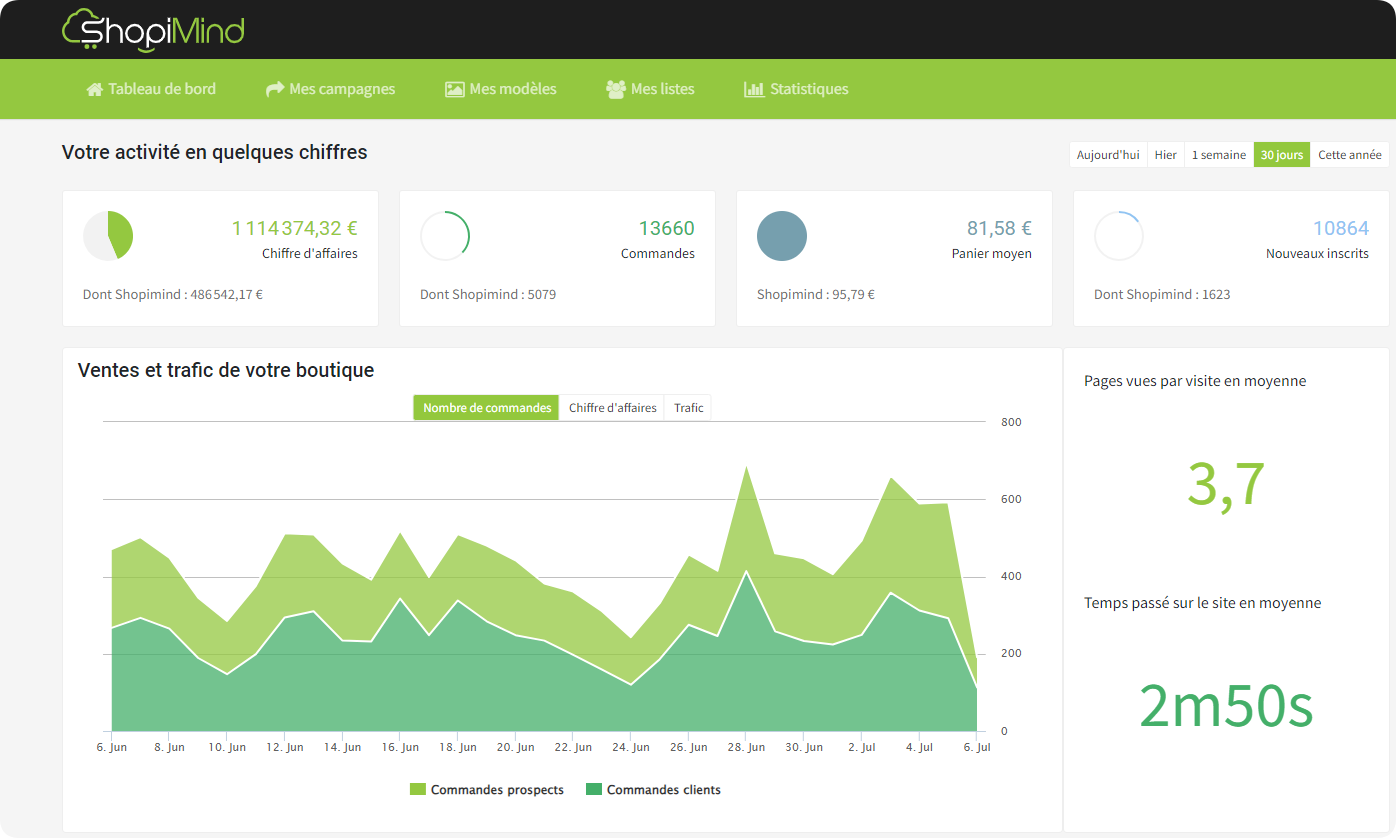The width and height of the screenshot is (1396, 838).
Task: Click the people icon beside Mes listes
Action: pos(616,89)
